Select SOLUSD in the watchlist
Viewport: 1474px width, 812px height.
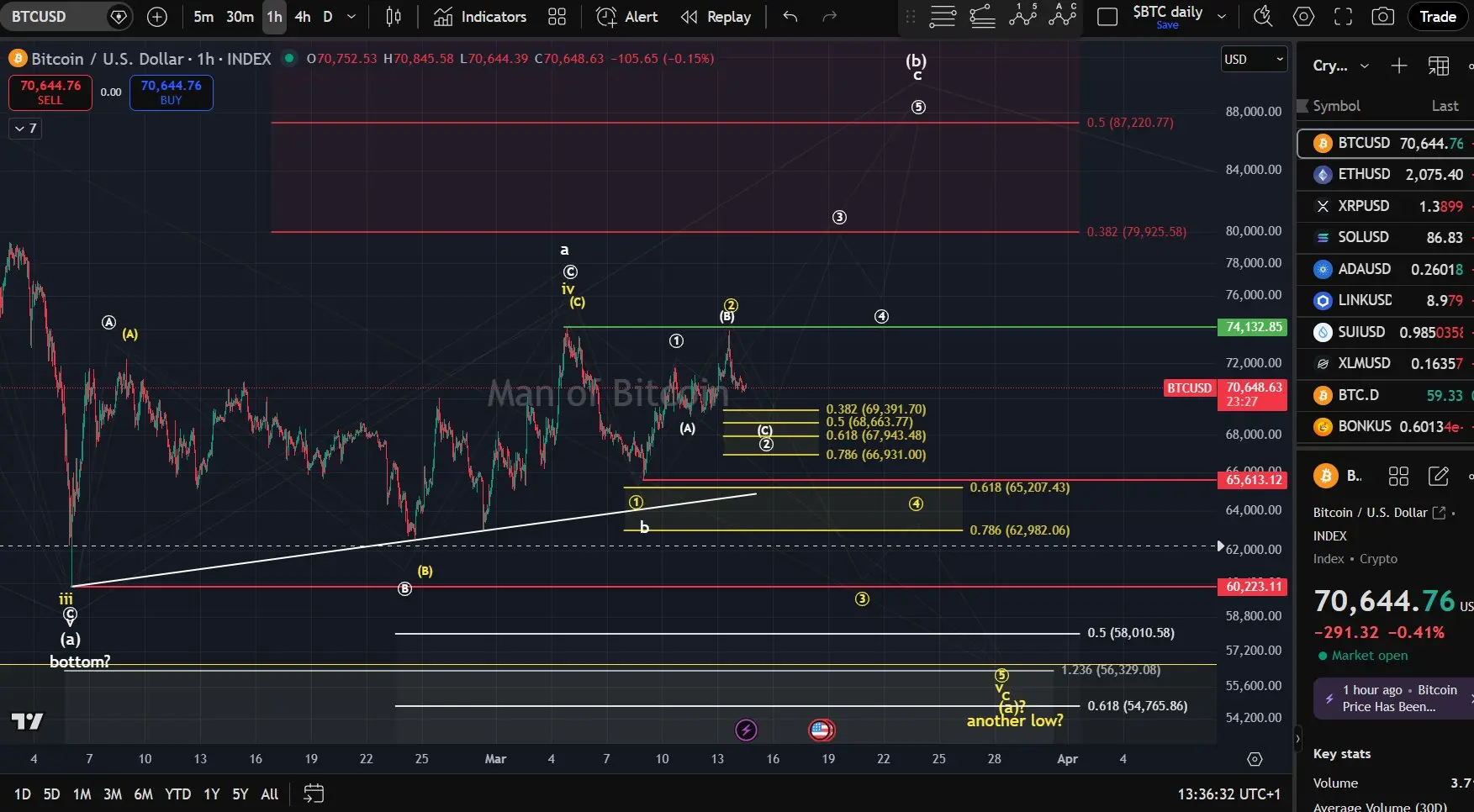tap(1386, 238)
